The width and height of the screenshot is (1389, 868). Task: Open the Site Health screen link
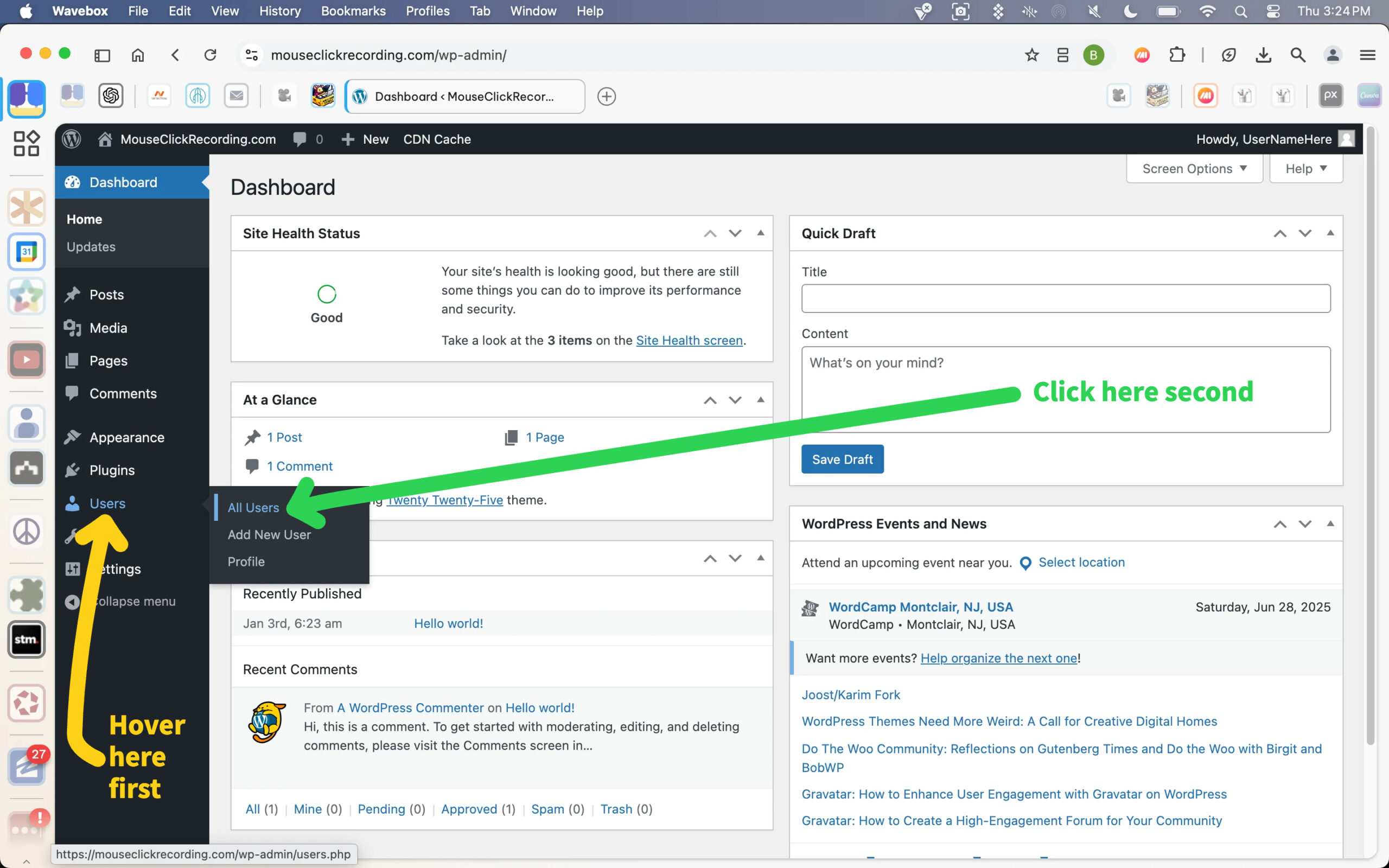pos(689,341)
